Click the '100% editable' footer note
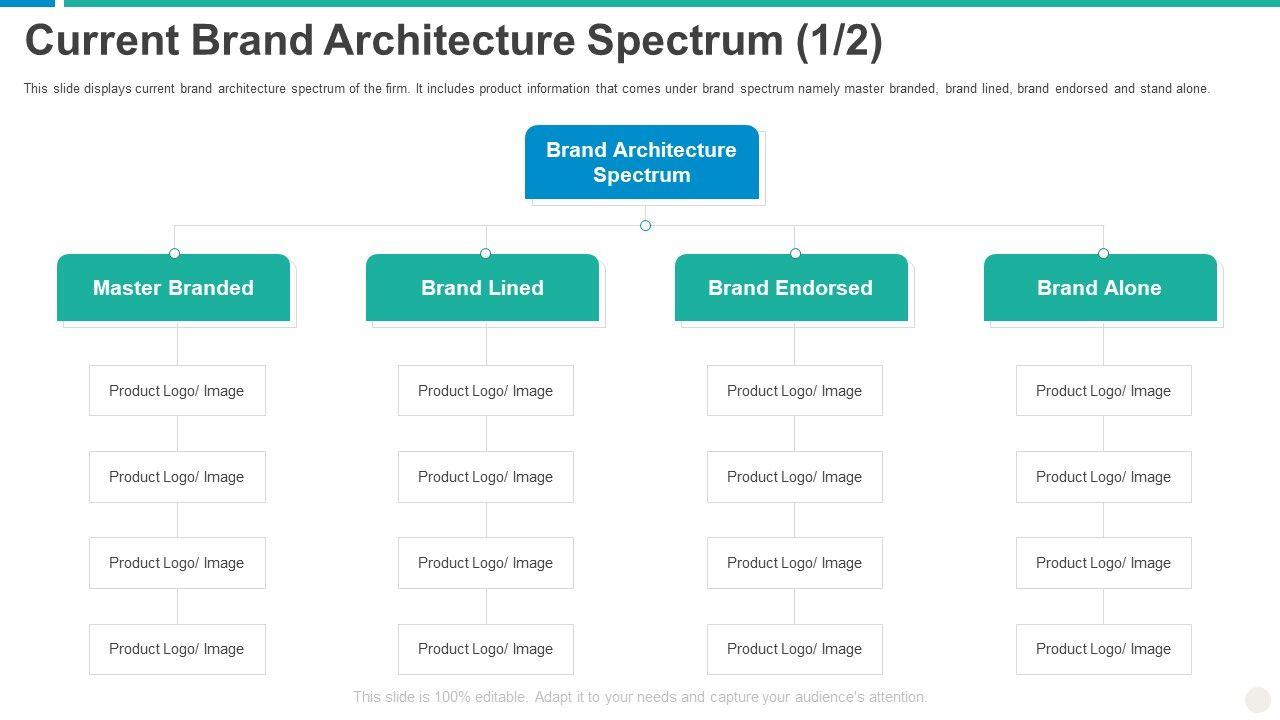The image size is (1280, 720). coord(640,697)
